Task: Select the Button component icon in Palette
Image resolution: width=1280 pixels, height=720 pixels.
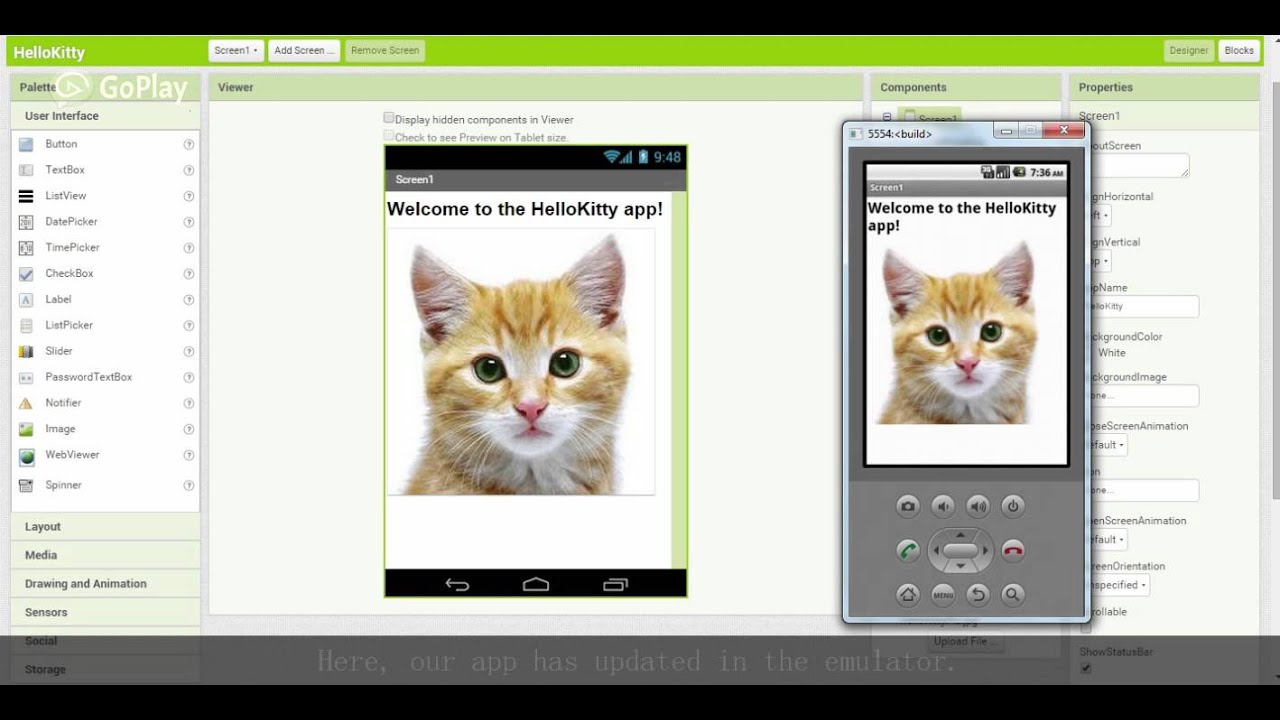Action: [x=26, y=144]
